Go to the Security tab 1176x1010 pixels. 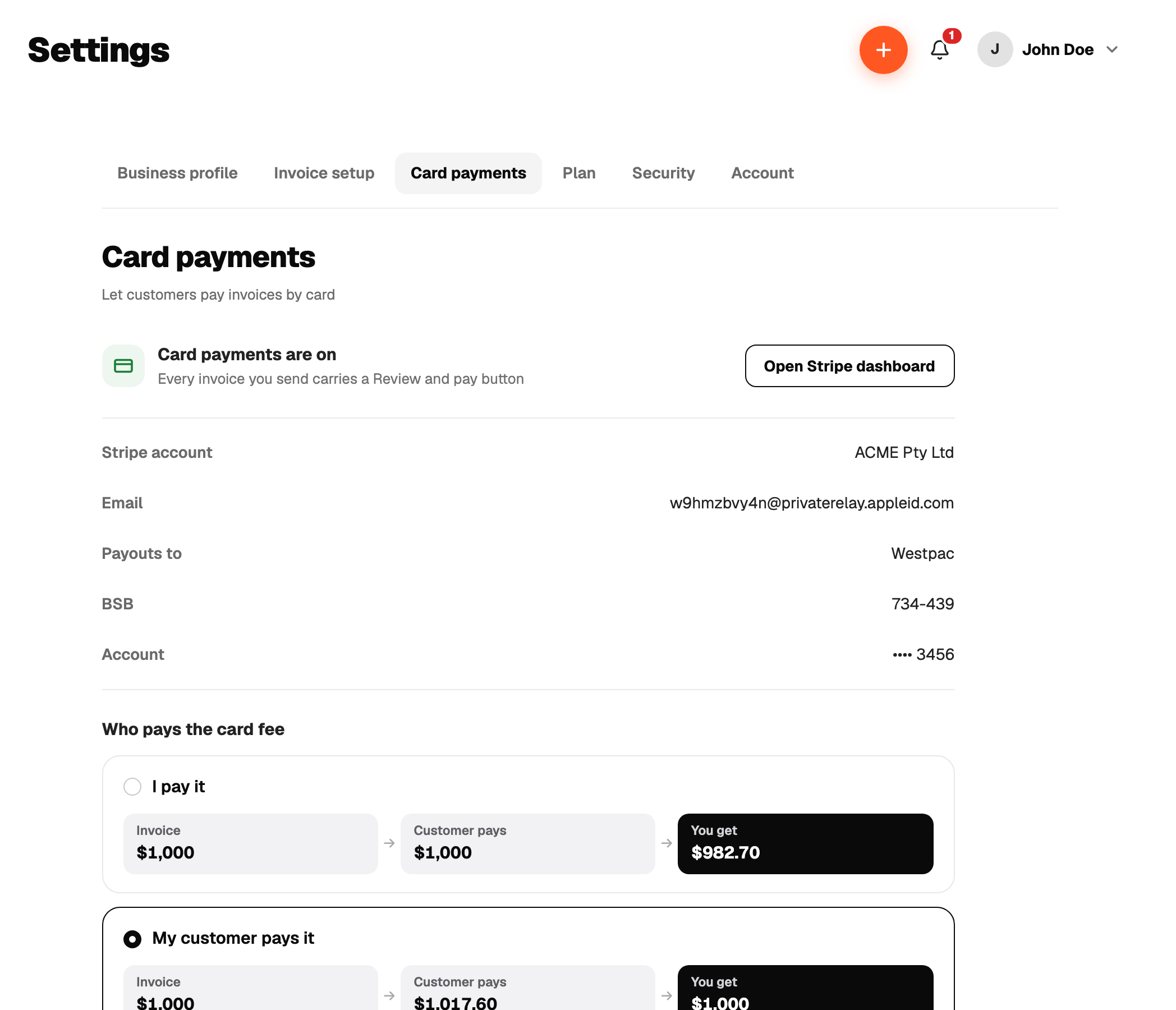point(664,173)
